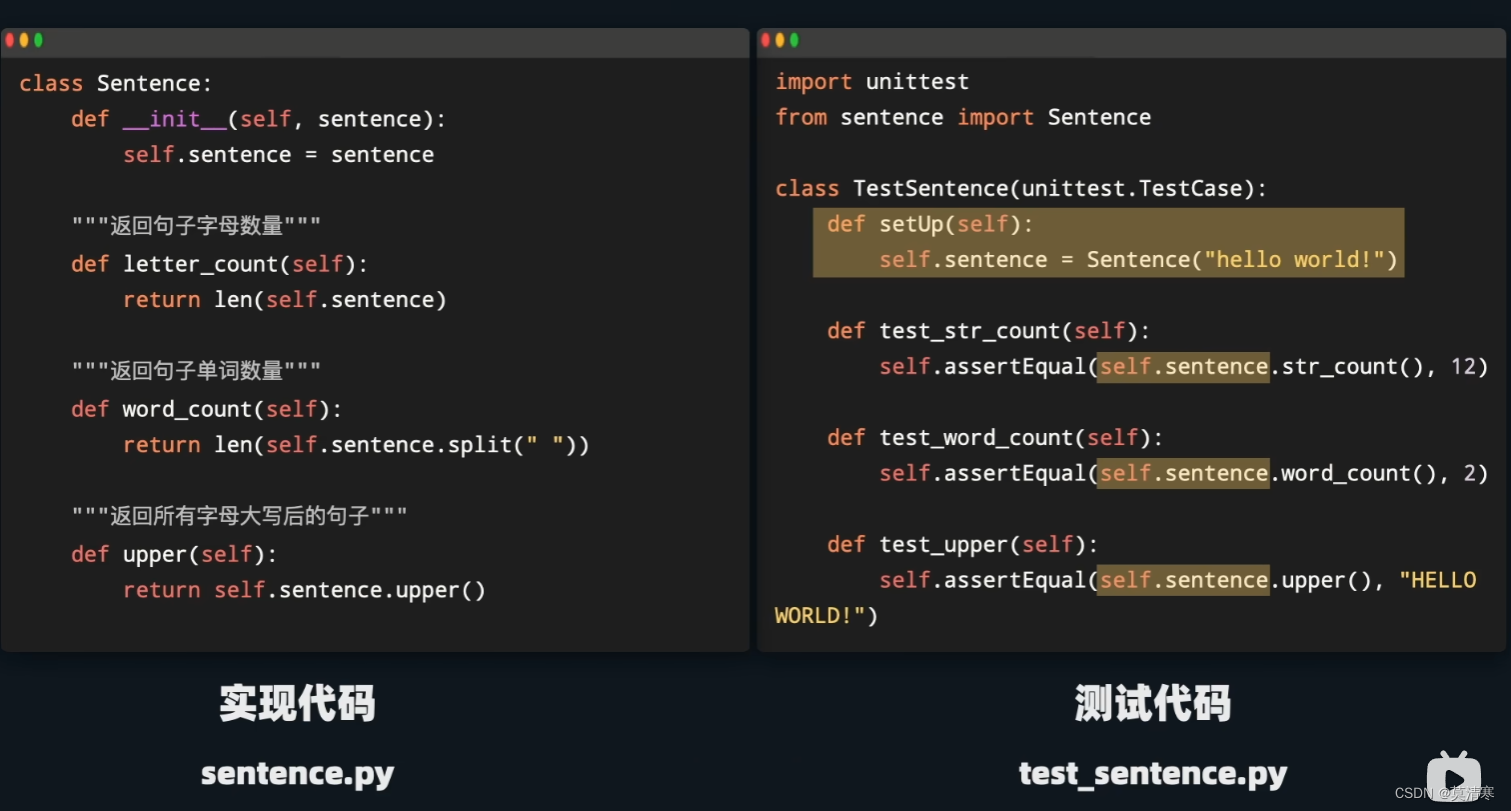Click the docstring "返回所有字母大写后的句子"
This screenshot has height=811, width=1511.
pyautogui.click(x=240, y=516)
